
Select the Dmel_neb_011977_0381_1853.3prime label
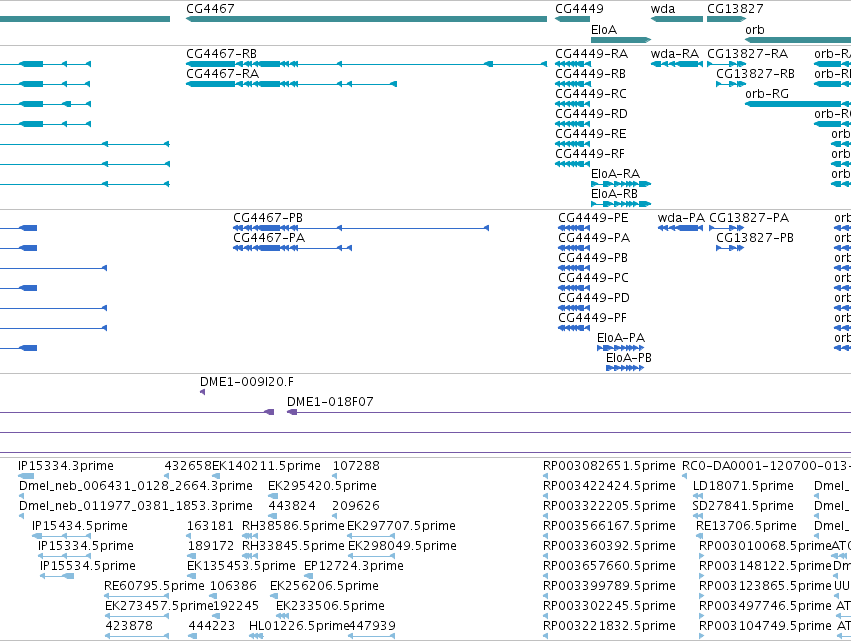136,506
